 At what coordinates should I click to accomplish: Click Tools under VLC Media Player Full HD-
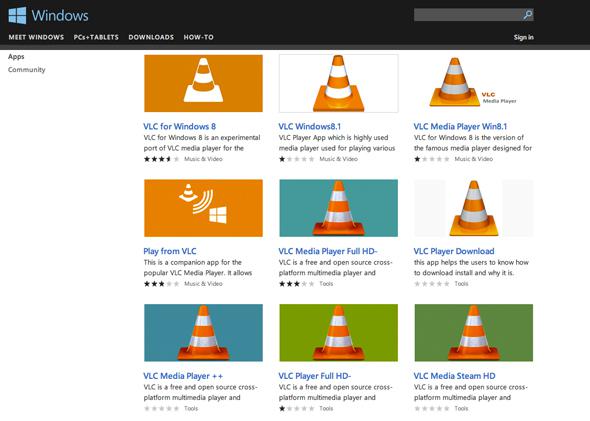click(326, 284)
